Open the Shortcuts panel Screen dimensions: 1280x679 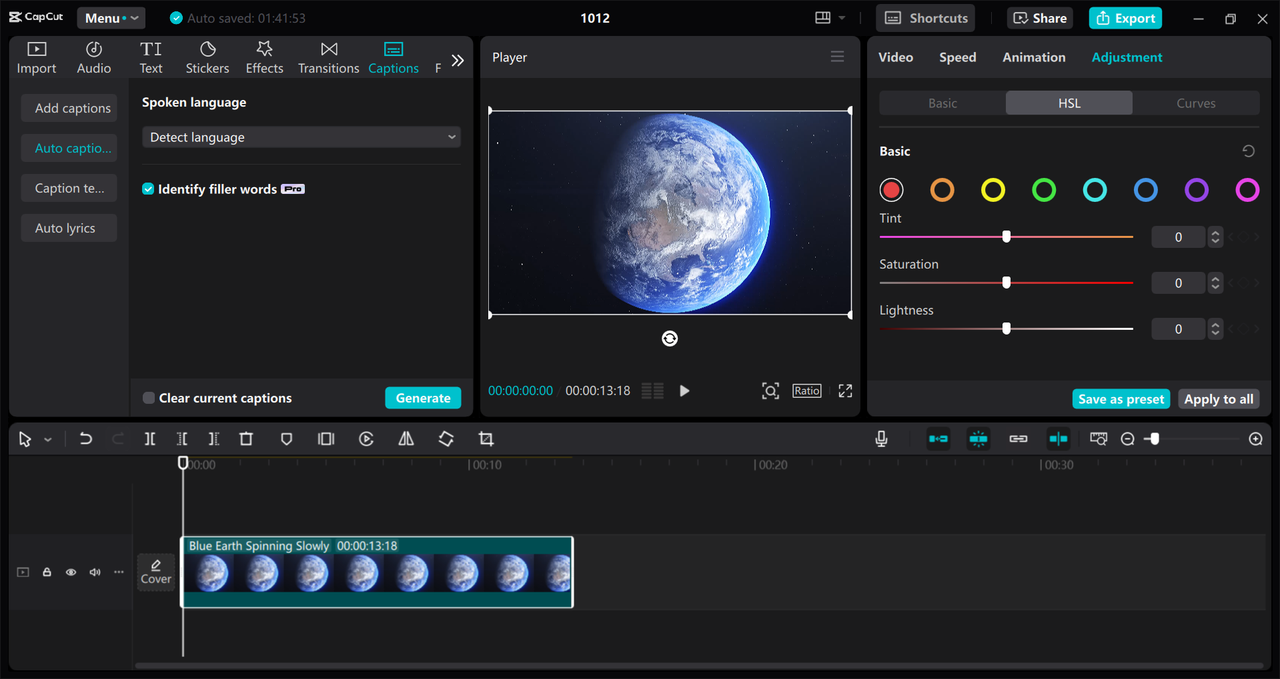pos(926,18)
